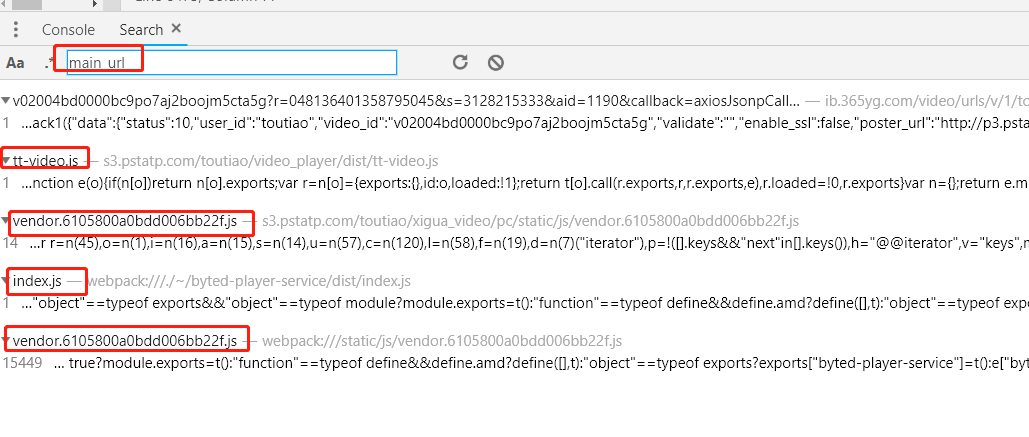Open the v02004bd0000bc9po7aj2boojm5cta5g request result
This screenshot has height=437, width=1029.
406,100
